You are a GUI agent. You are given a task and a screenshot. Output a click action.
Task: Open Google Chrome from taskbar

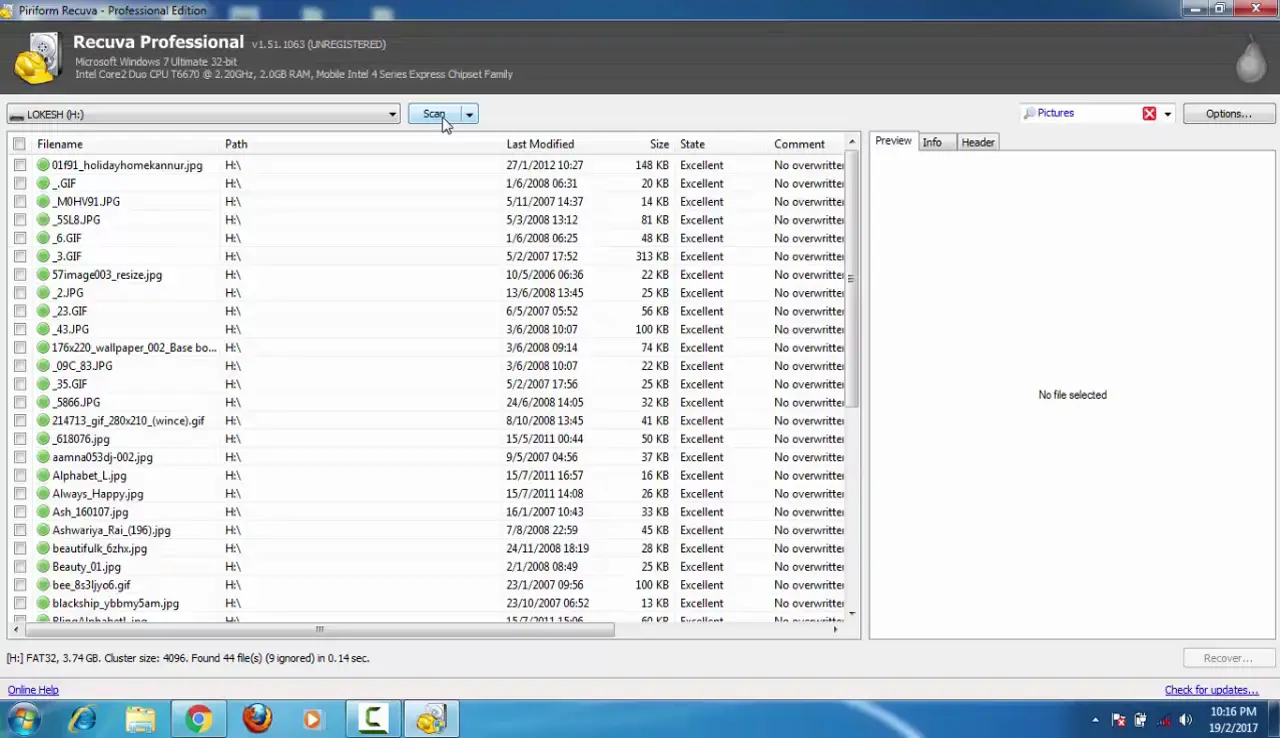[x=198, y=719]
